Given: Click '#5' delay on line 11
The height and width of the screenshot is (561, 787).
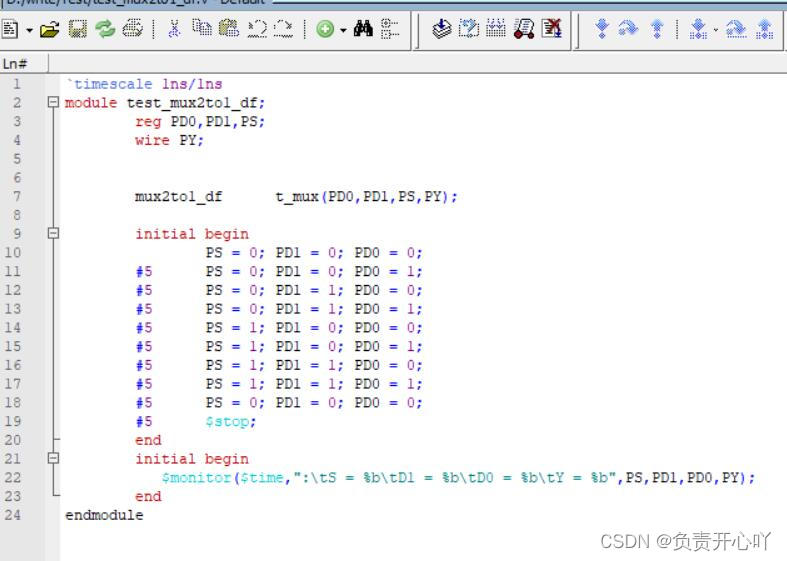Looking at the screenshot, I should coord(144,272).
